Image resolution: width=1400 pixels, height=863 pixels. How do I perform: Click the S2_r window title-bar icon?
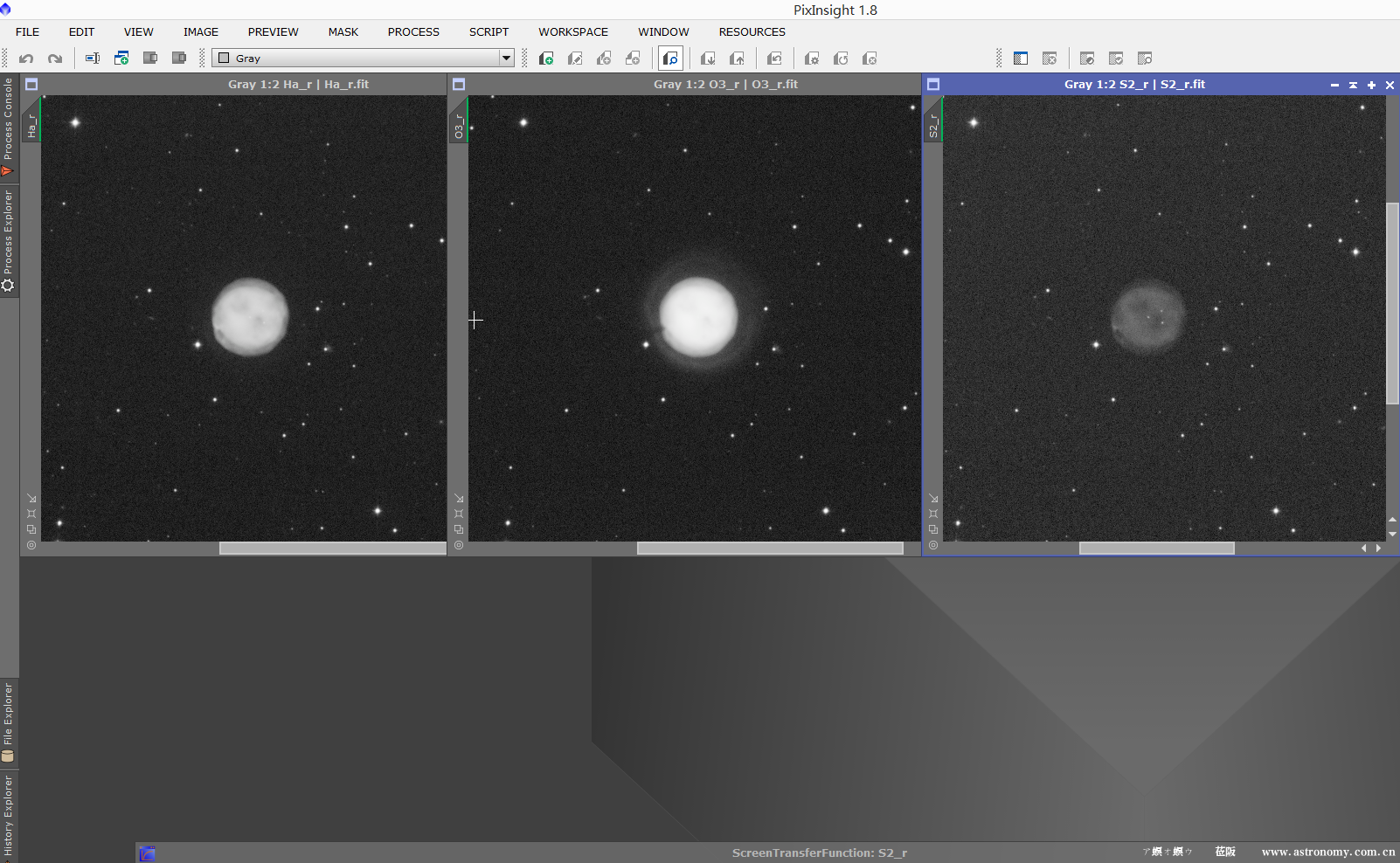pos(933,85)
